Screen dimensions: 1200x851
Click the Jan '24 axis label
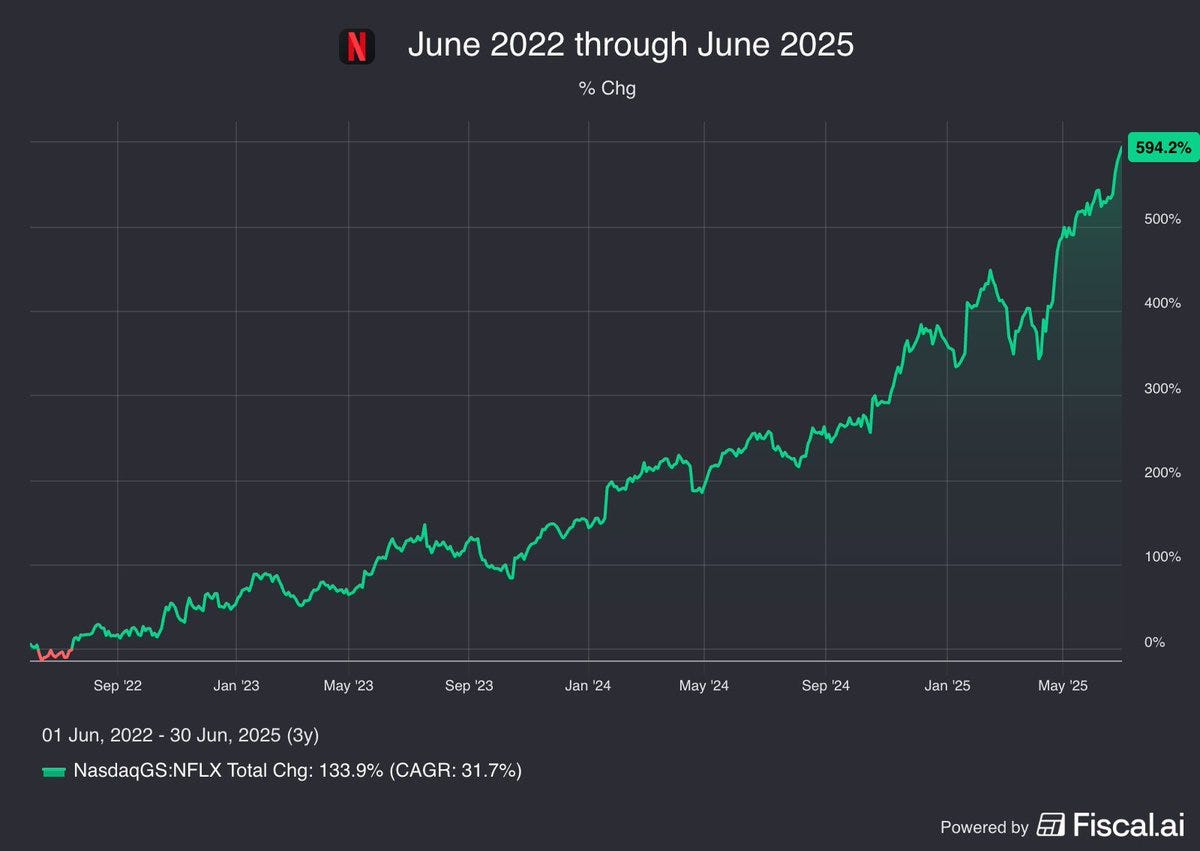coord(588,686)
